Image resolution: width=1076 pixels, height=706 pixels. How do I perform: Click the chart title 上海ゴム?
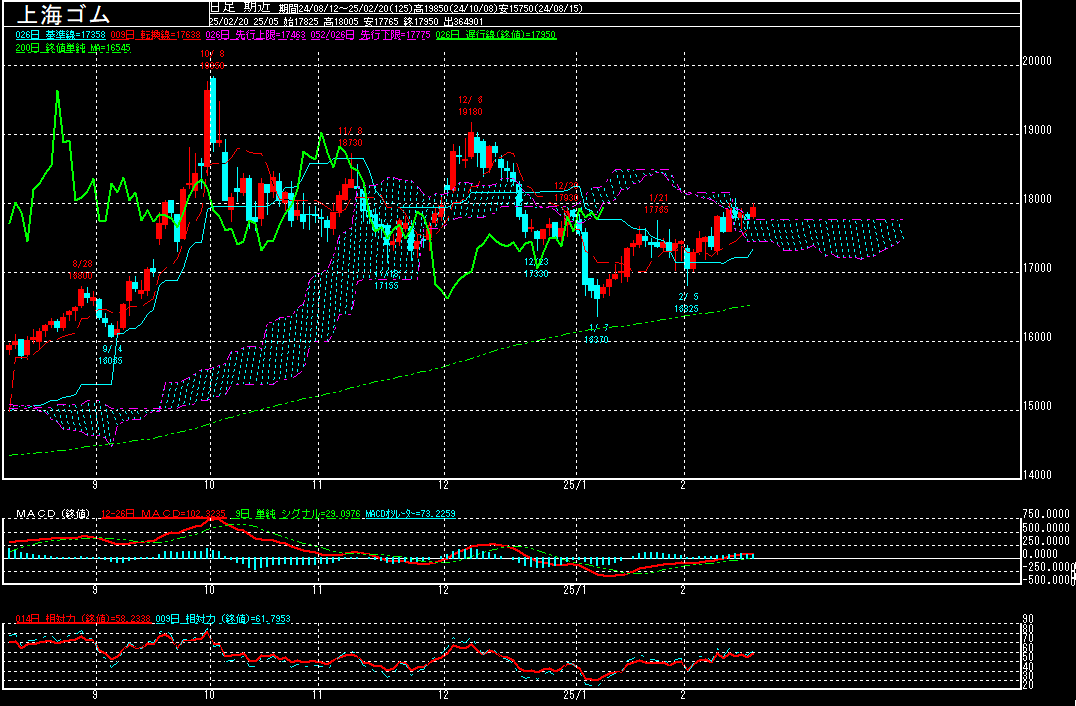tap(62, 12)
